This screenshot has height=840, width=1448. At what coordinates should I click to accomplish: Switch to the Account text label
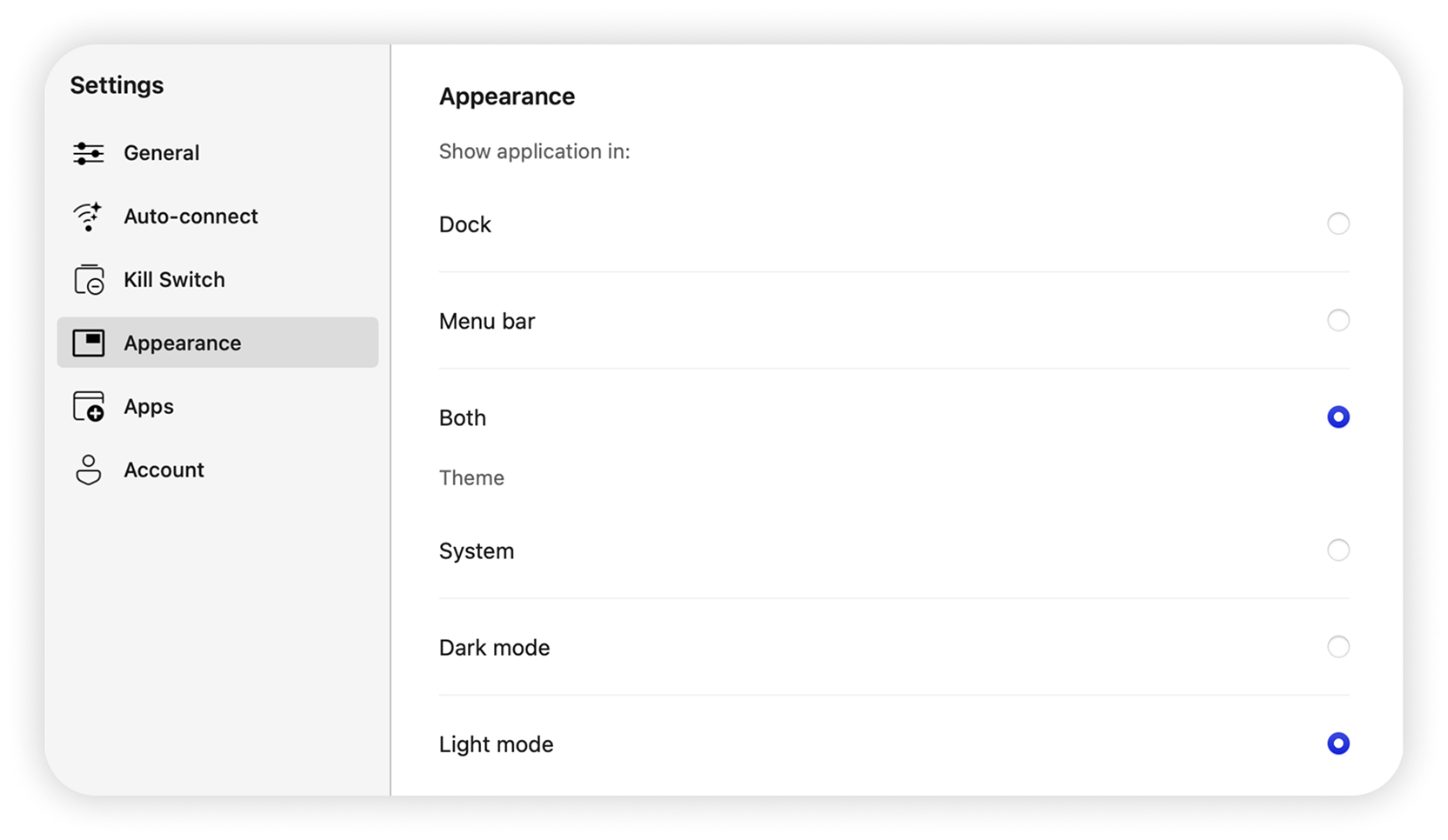pos(163,470)
